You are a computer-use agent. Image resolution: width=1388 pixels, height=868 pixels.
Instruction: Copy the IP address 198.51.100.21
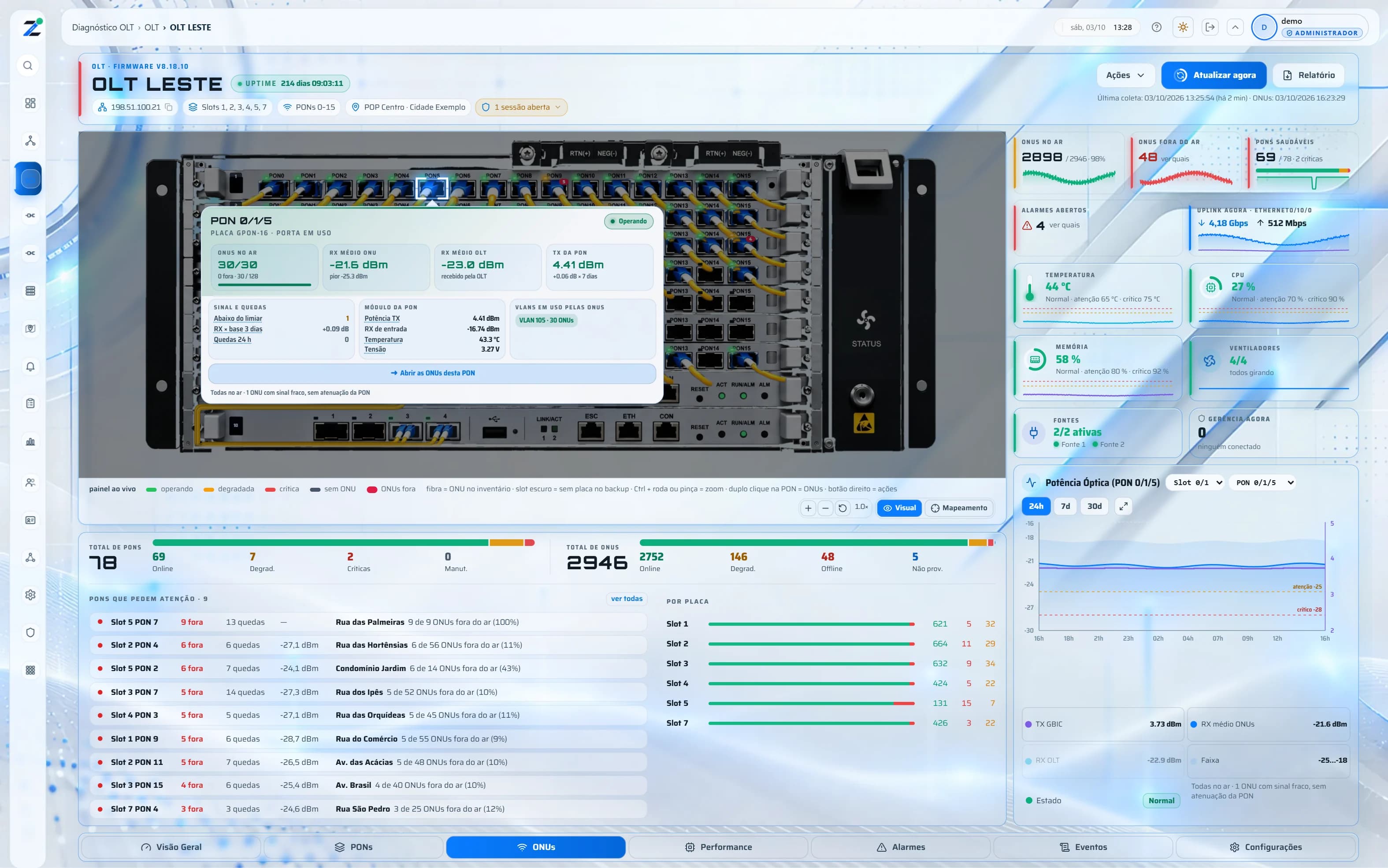[169, 108]
